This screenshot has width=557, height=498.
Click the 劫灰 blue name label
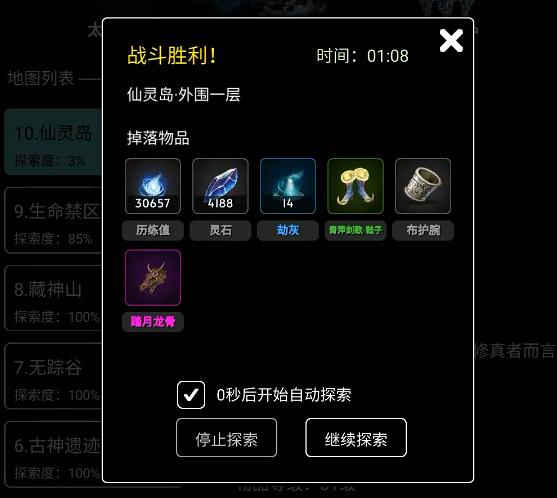pos(288,231)
